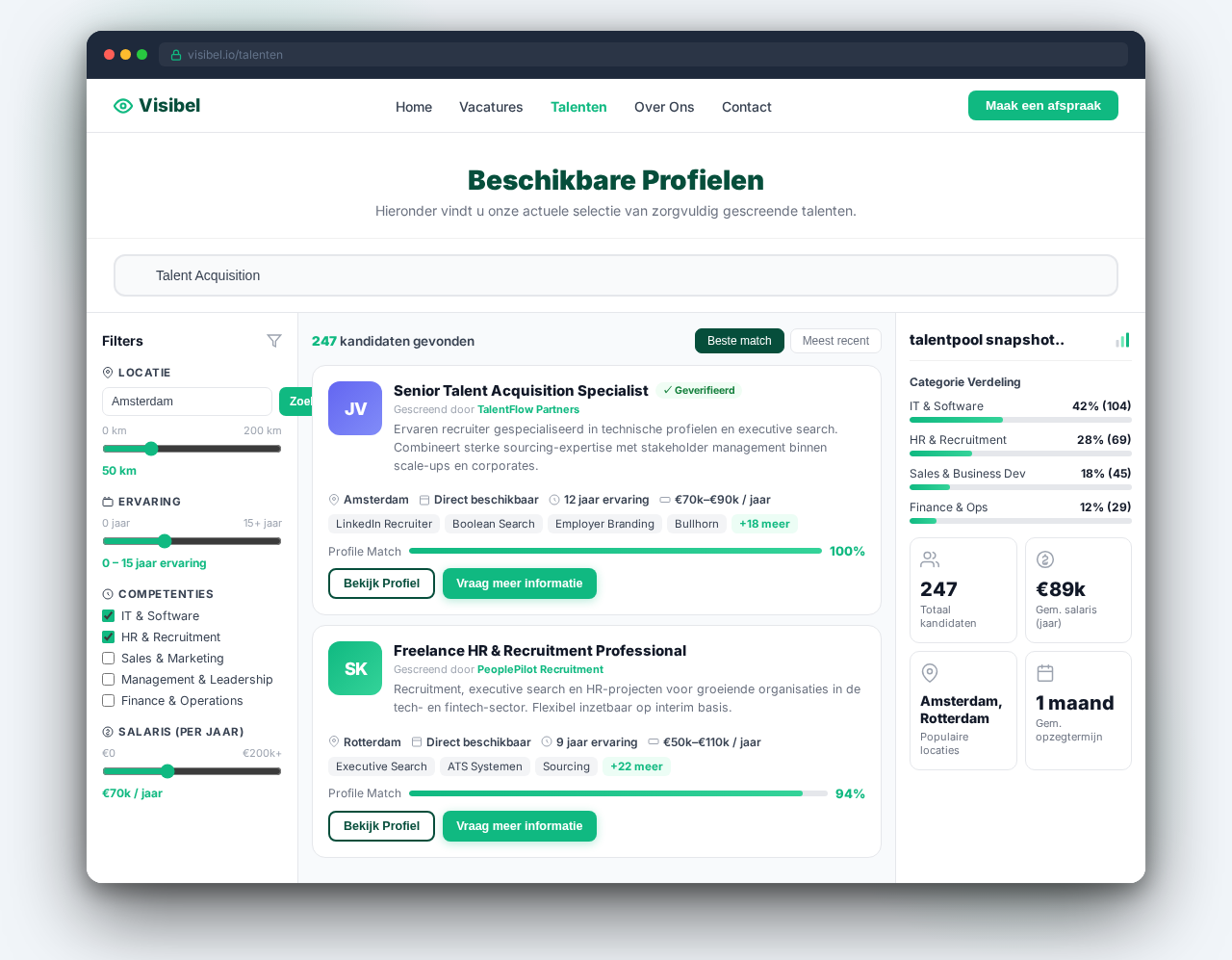
Task: Click the JV candidate avatar
Action: [355, 408]
